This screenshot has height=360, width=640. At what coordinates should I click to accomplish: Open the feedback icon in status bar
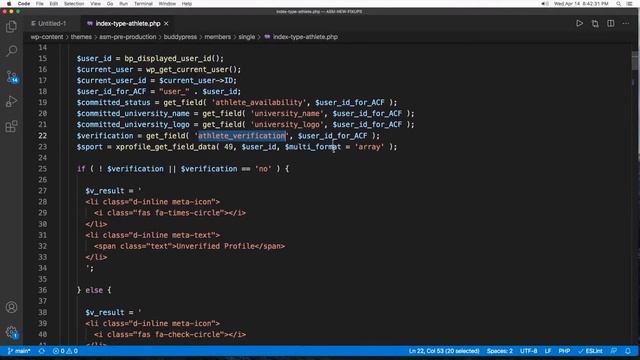tap(613, 351)
